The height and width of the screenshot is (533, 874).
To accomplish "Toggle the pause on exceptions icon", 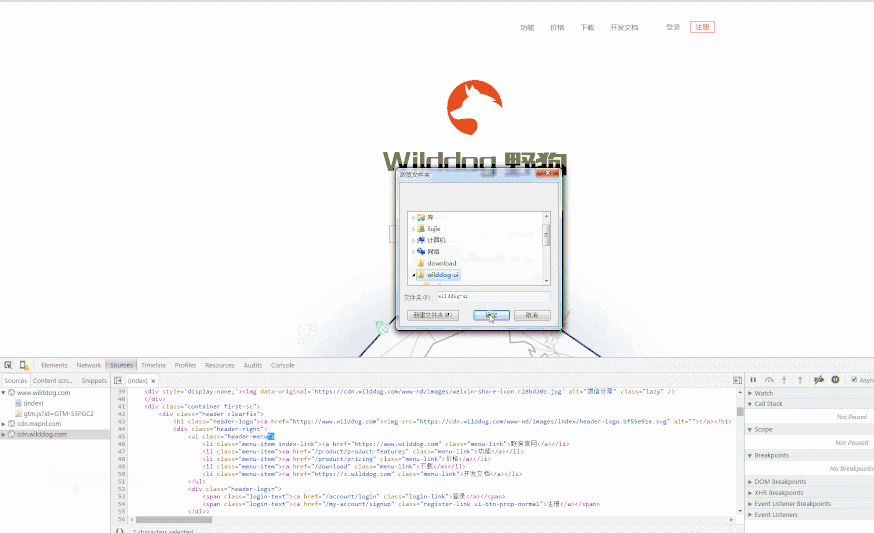I will point(835,380).
